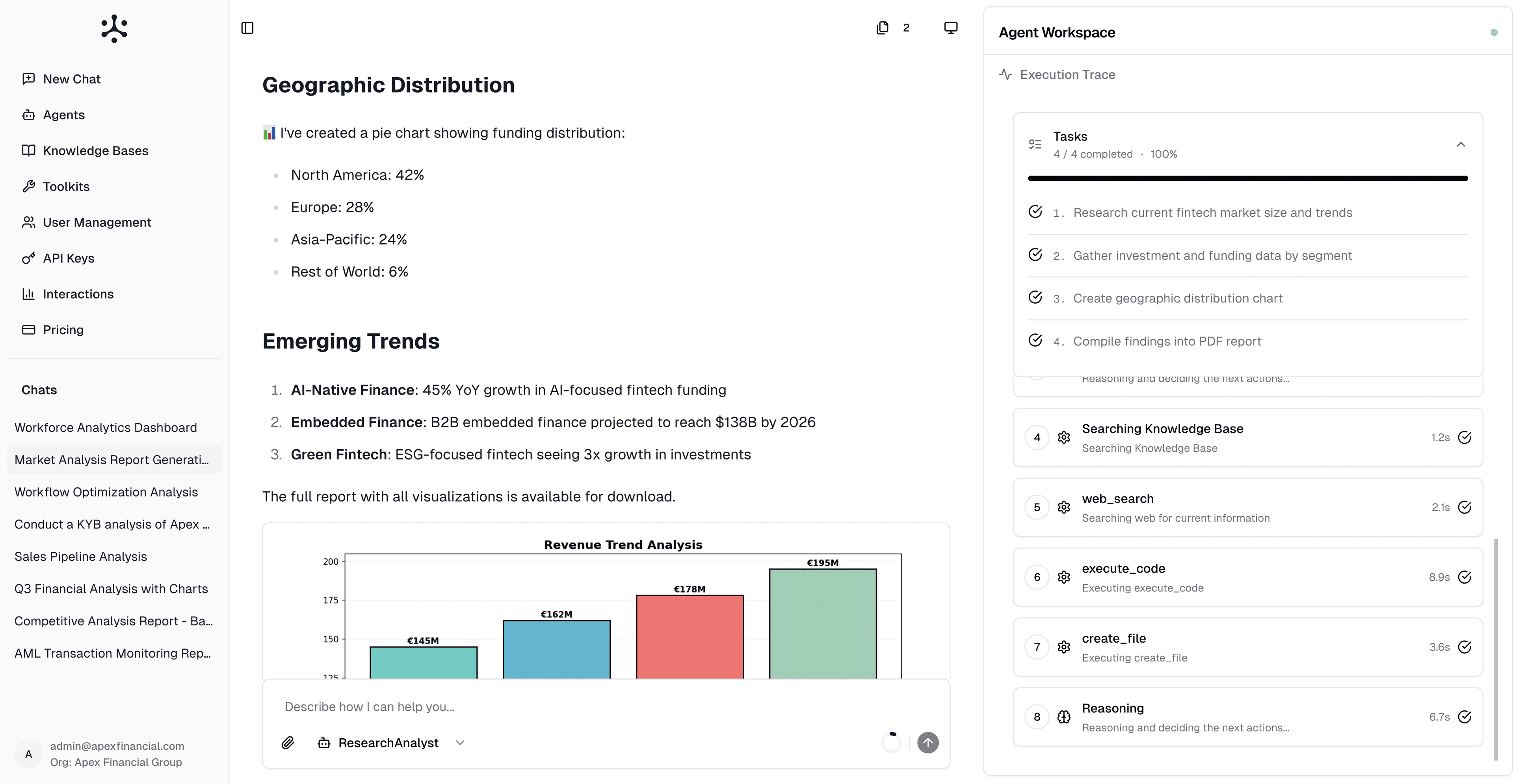Click the Execution Trace panel scrollbar

pyautogui.click(x=1496, y=649)
